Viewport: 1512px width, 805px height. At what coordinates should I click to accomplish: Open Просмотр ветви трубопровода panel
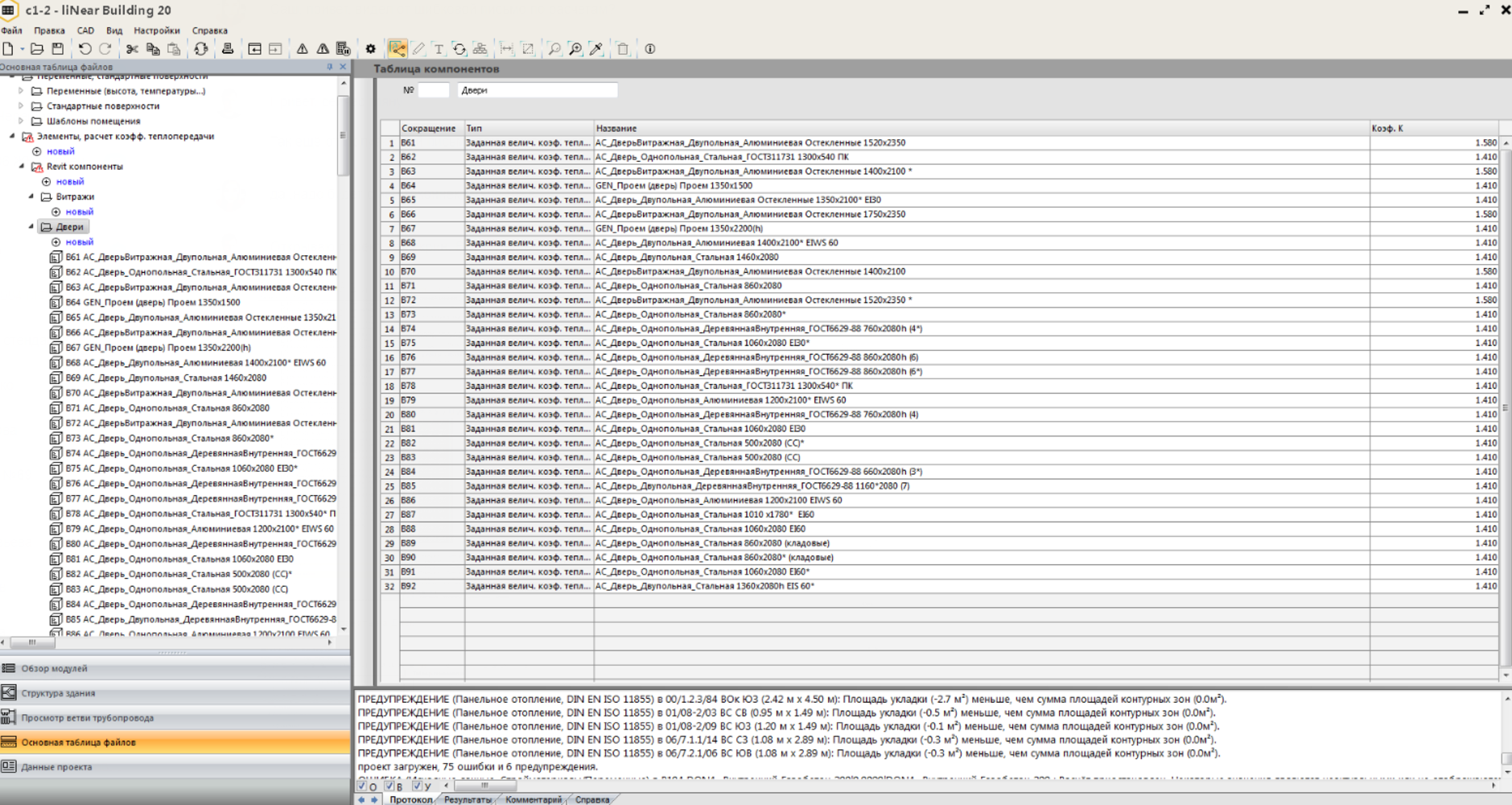[175, 717]
